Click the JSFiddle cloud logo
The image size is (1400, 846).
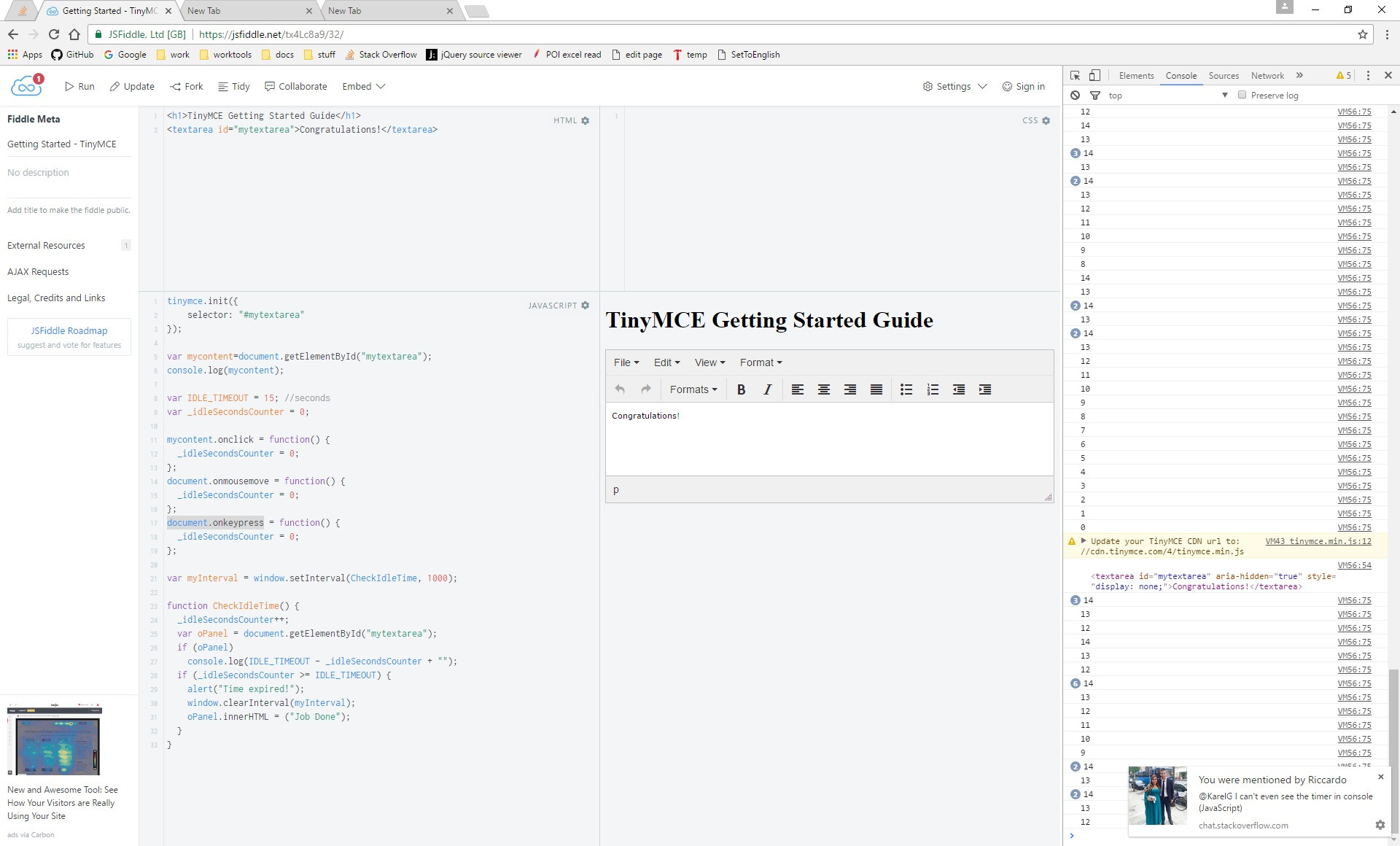(27, 85)
